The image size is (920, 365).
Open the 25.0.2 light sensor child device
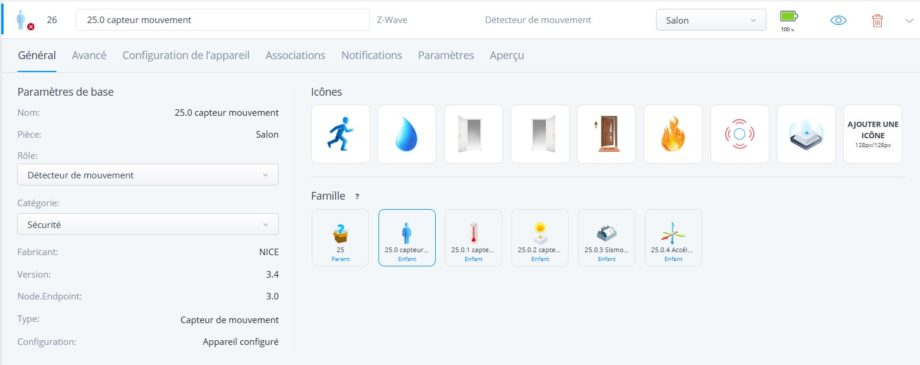[540, 238]
